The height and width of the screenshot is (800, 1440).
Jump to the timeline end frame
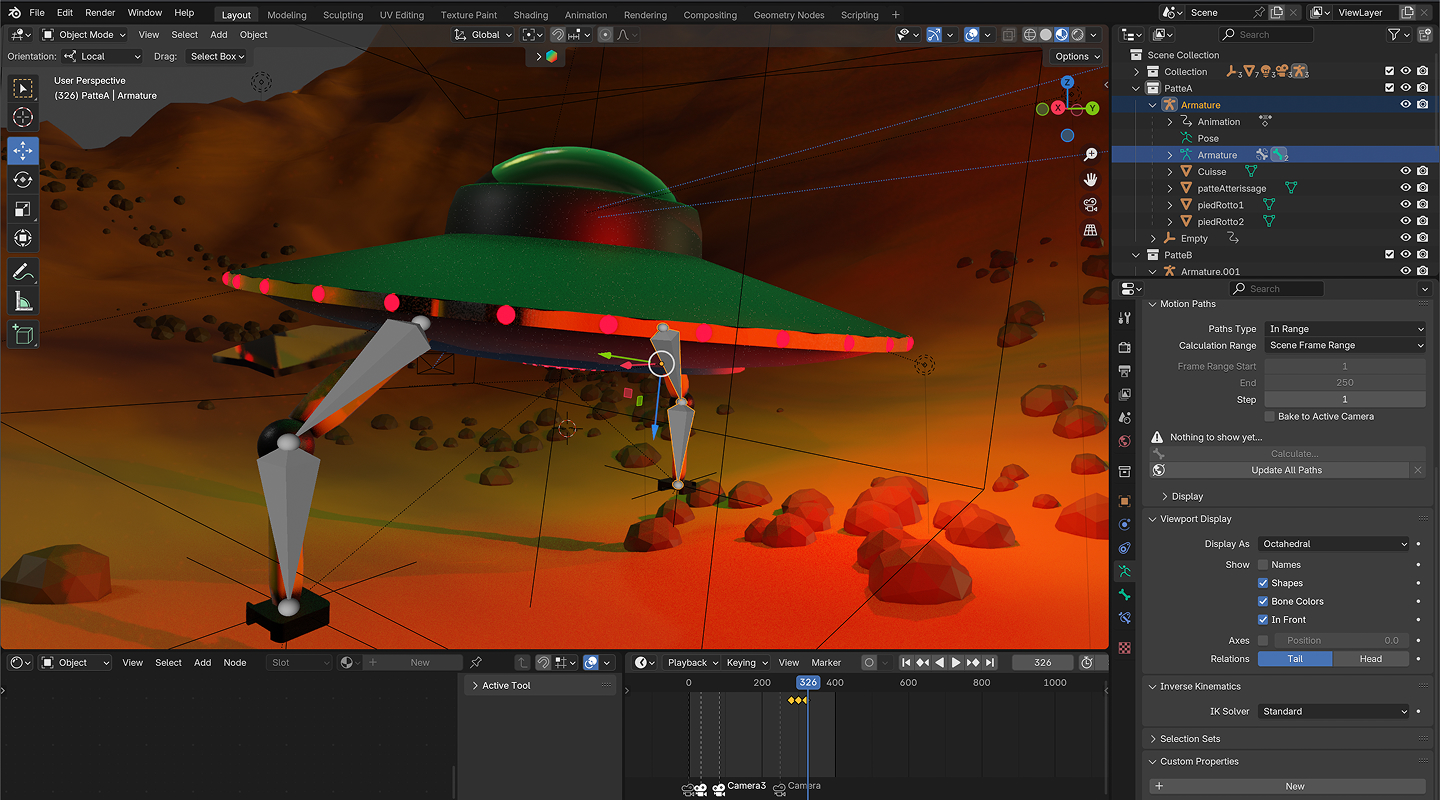pos(990,663)
